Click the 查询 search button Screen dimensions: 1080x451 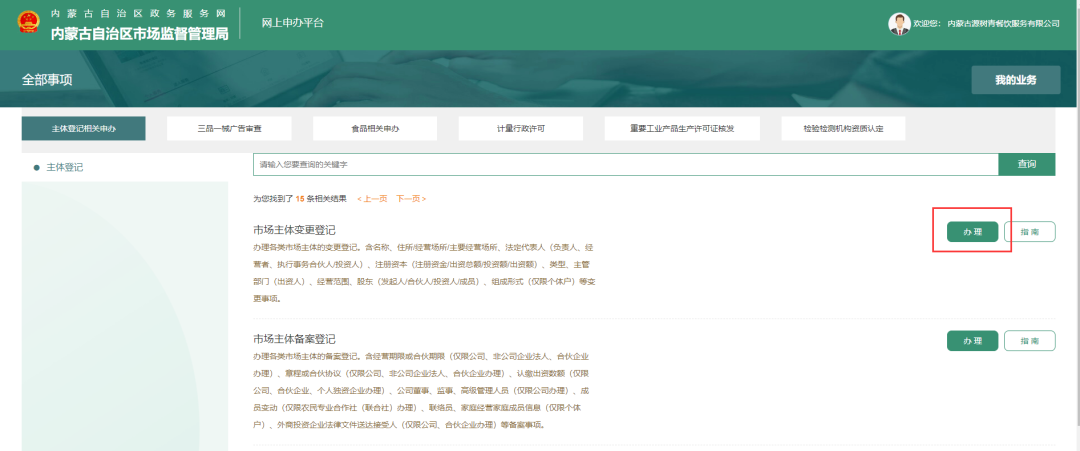tap(1027, 165)
